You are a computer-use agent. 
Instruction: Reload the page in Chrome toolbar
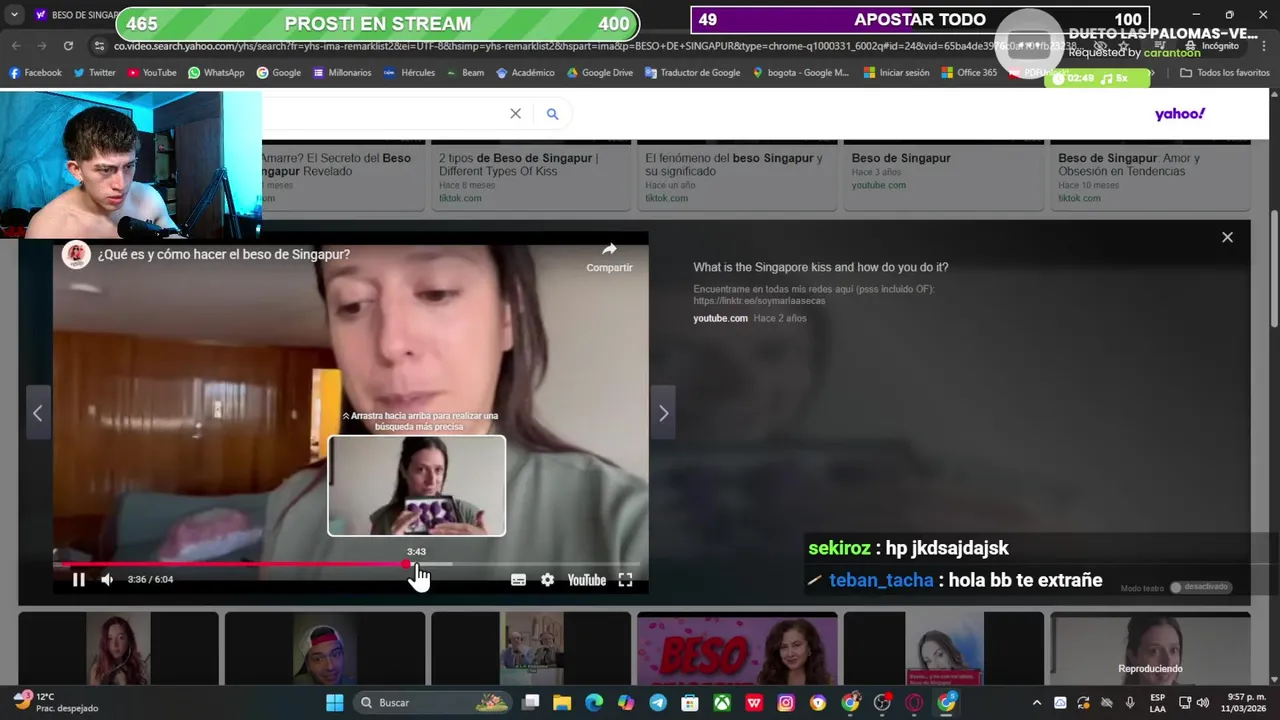pyautogui.click(x=68, y=46)
